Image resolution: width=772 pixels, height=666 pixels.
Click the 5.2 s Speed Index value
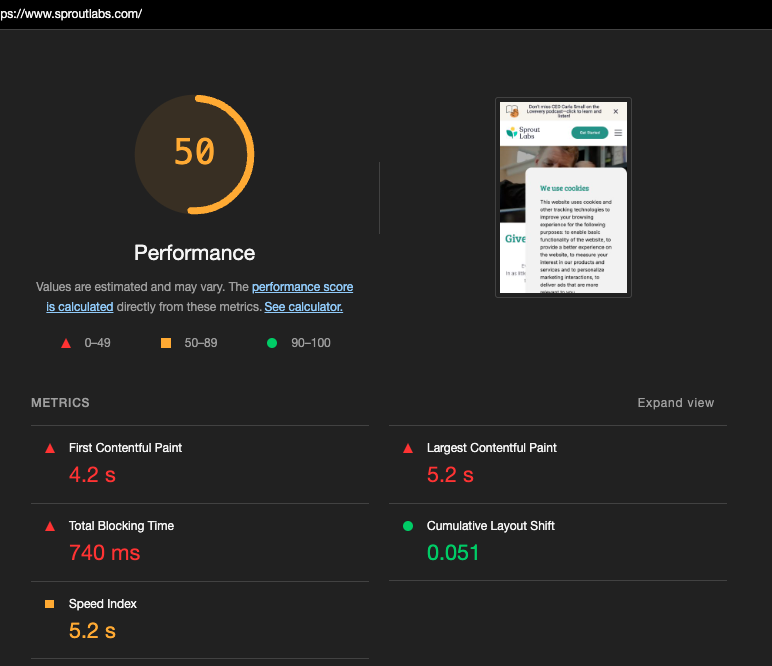point(92,631)
